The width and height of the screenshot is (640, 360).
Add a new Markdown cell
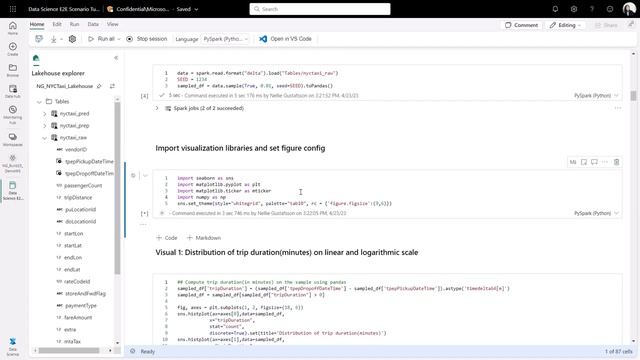coord(204,238)
